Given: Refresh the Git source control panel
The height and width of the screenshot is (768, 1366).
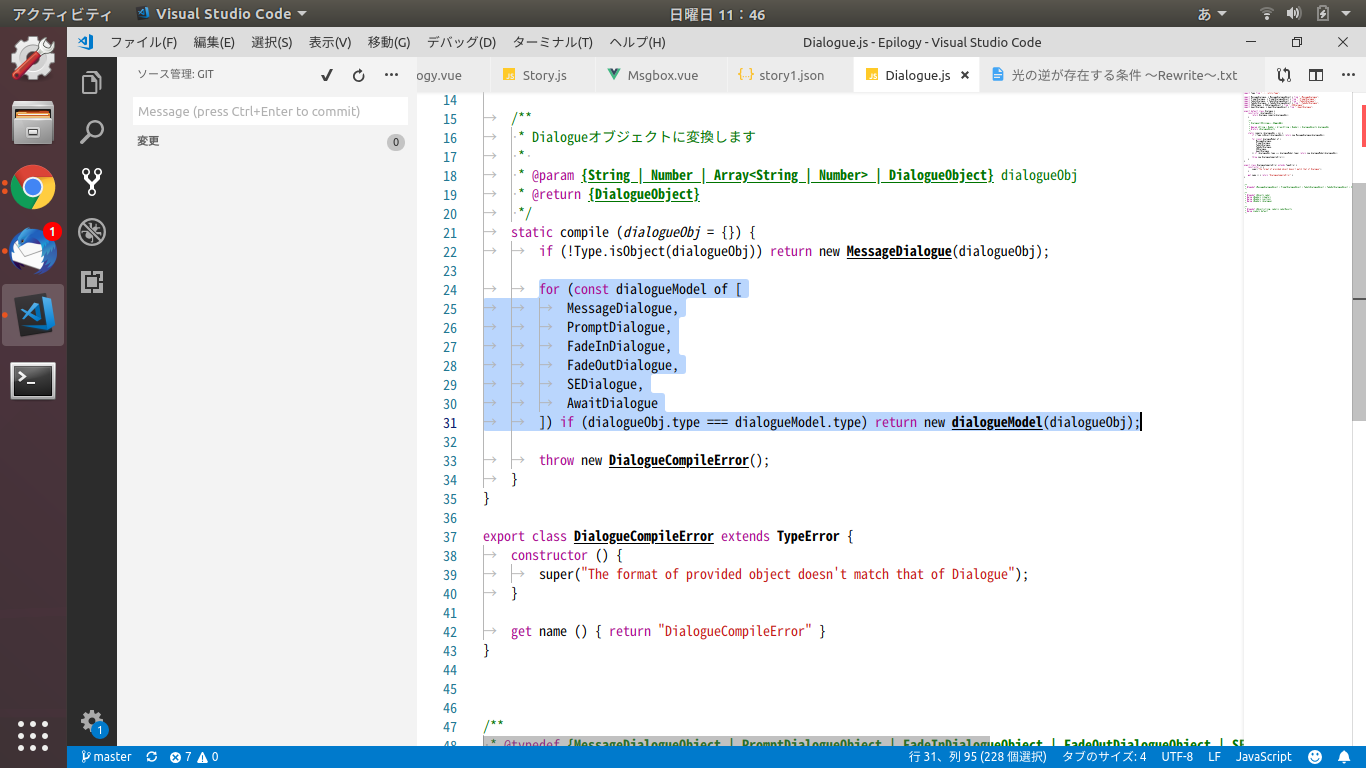Looking at the screenshot, I should pyautogui.click(x=359, y=75).
